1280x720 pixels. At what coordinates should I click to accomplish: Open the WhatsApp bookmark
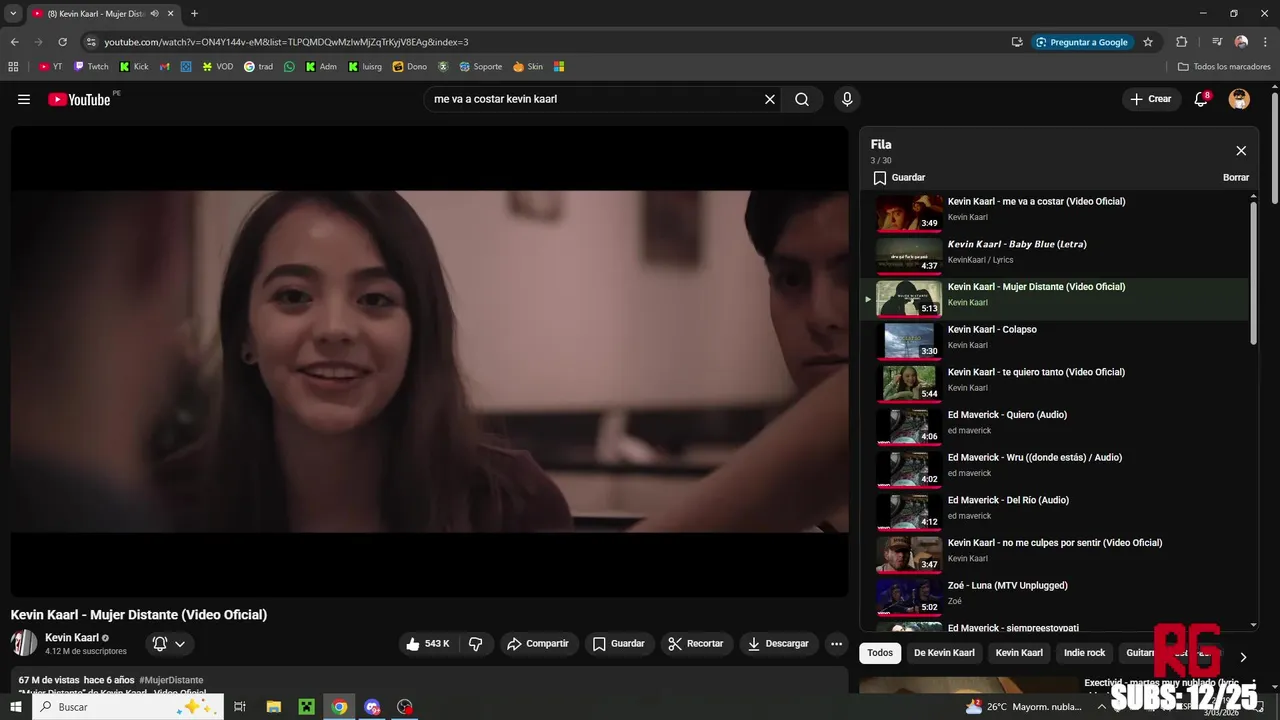pyautogui.click(x=290, y=67)
